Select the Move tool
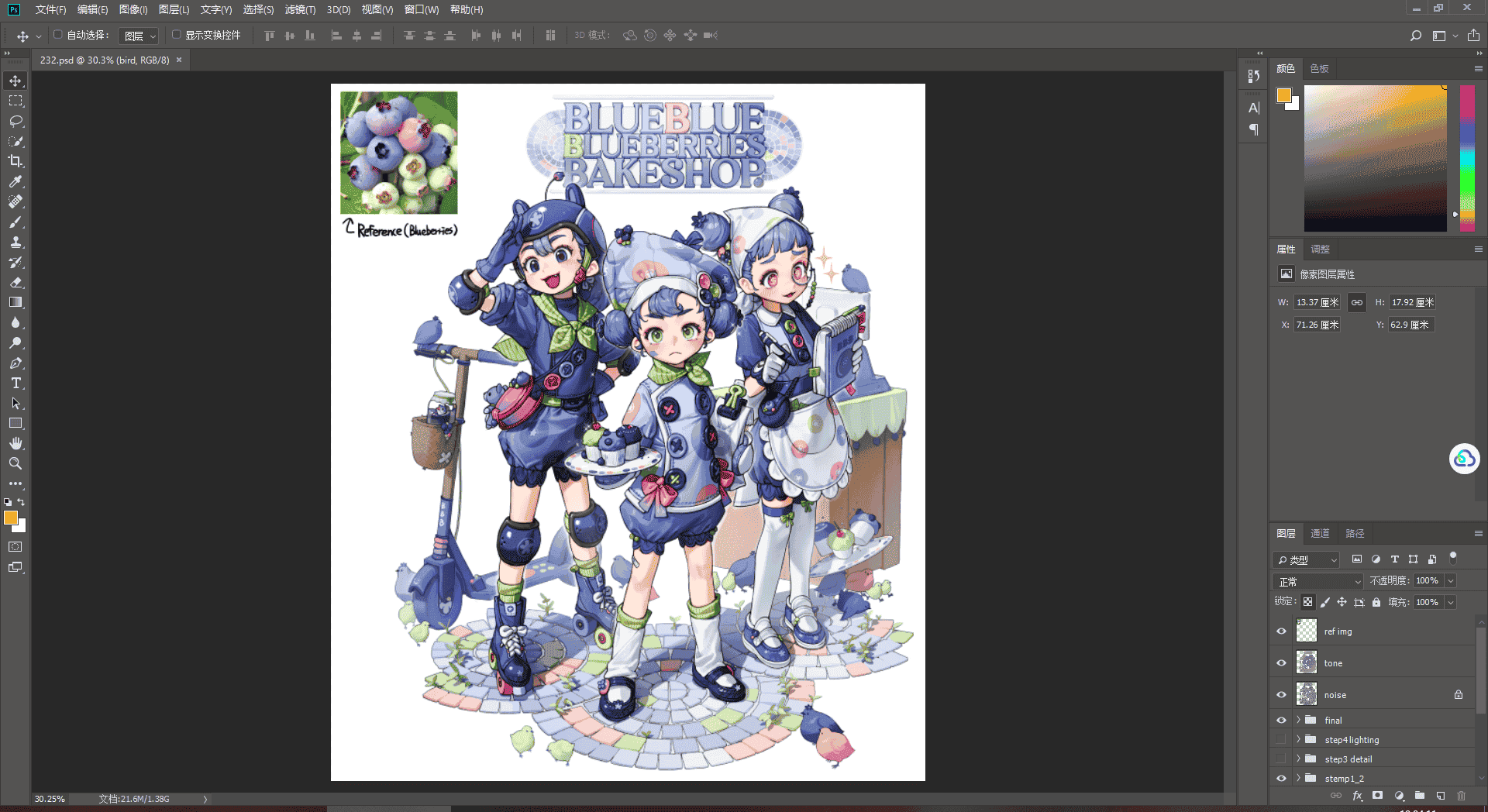1488x812 pixels. click(x=15, y=81)
